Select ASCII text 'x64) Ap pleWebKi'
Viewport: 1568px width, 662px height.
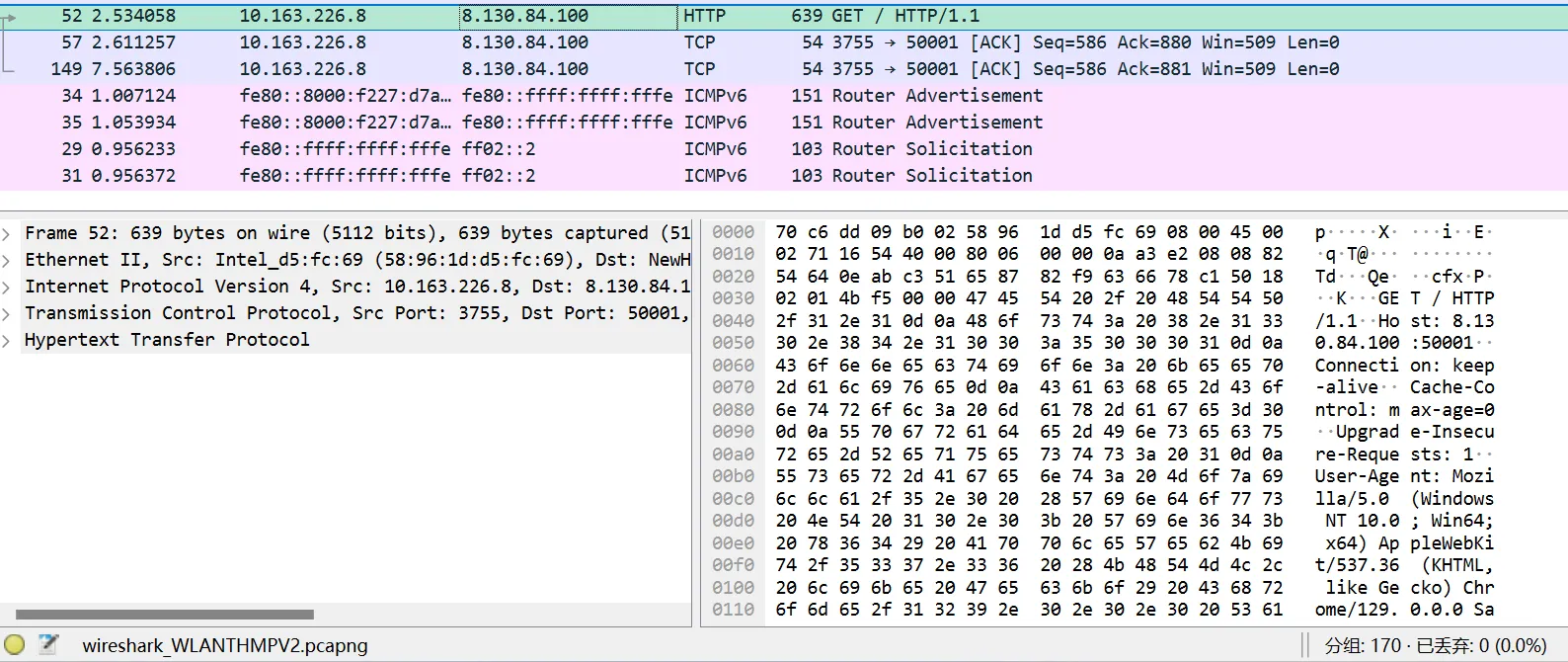(x=1409, y=543)
